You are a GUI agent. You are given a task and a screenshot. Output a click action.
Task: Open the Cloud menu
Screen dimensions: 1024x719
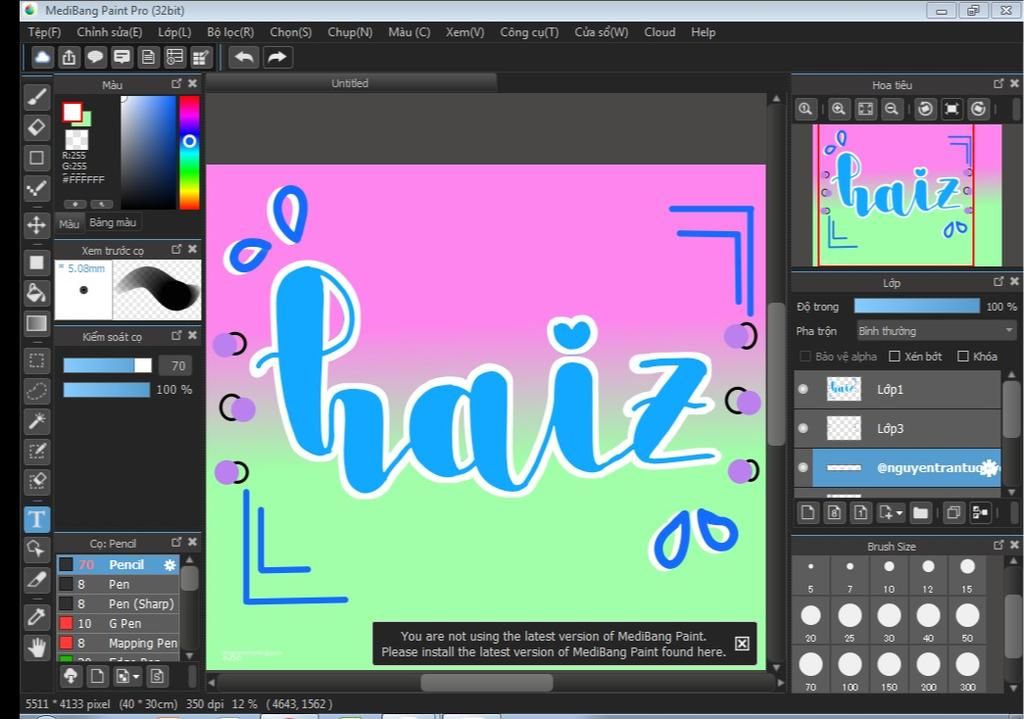tap(660, 32)
